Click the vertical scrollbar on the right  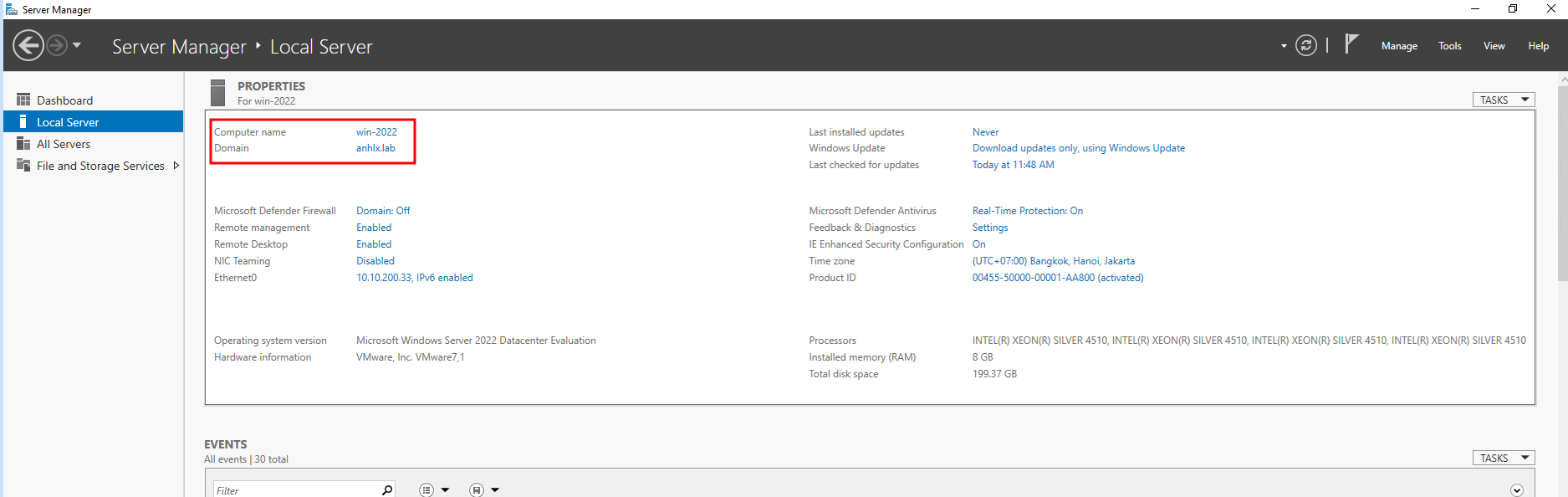click(1563, 184)
